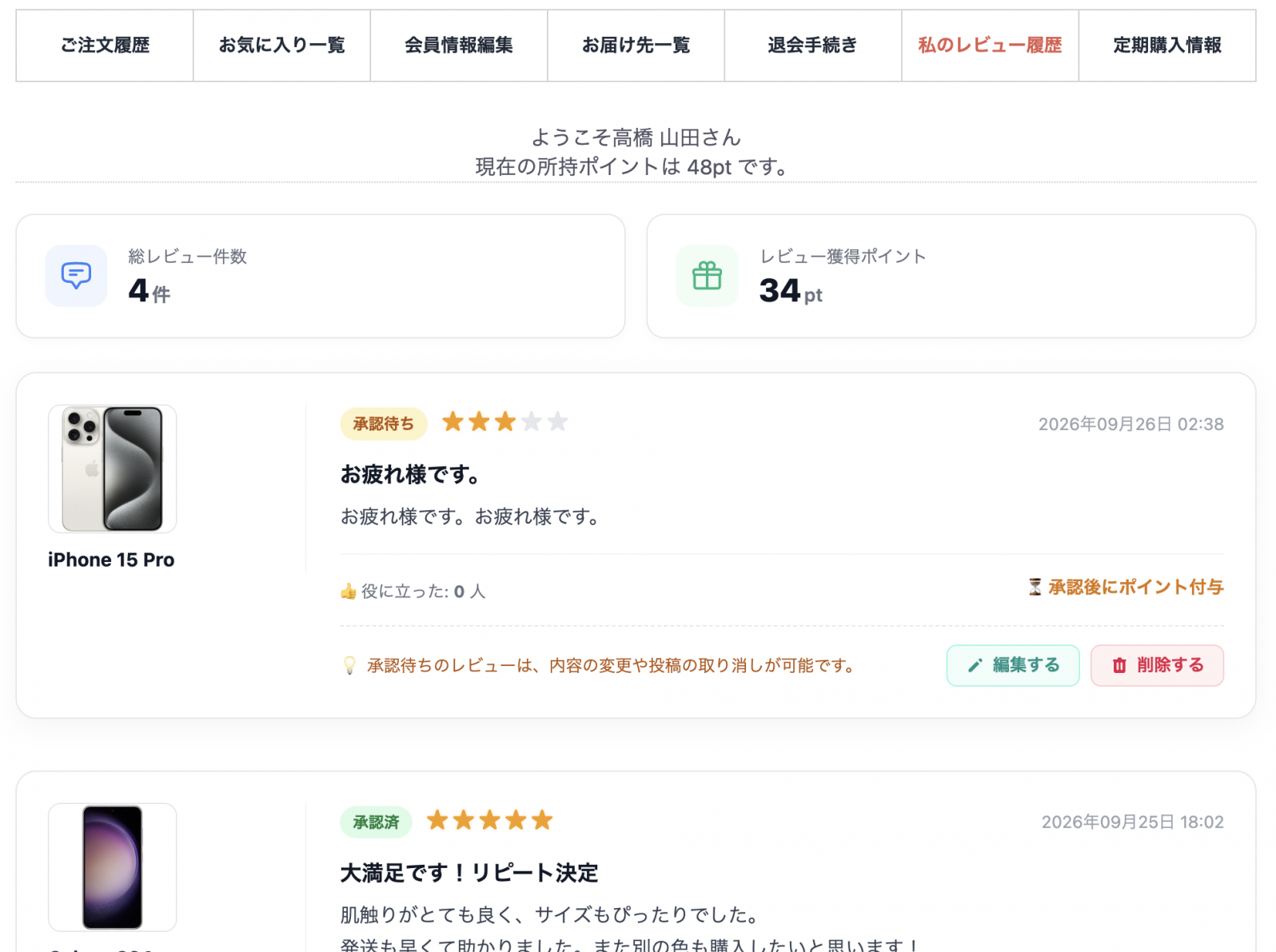This screenshot has height=952, width=1276.
Task: Click review title お疲れ様です。
Action: click(411, 475)
